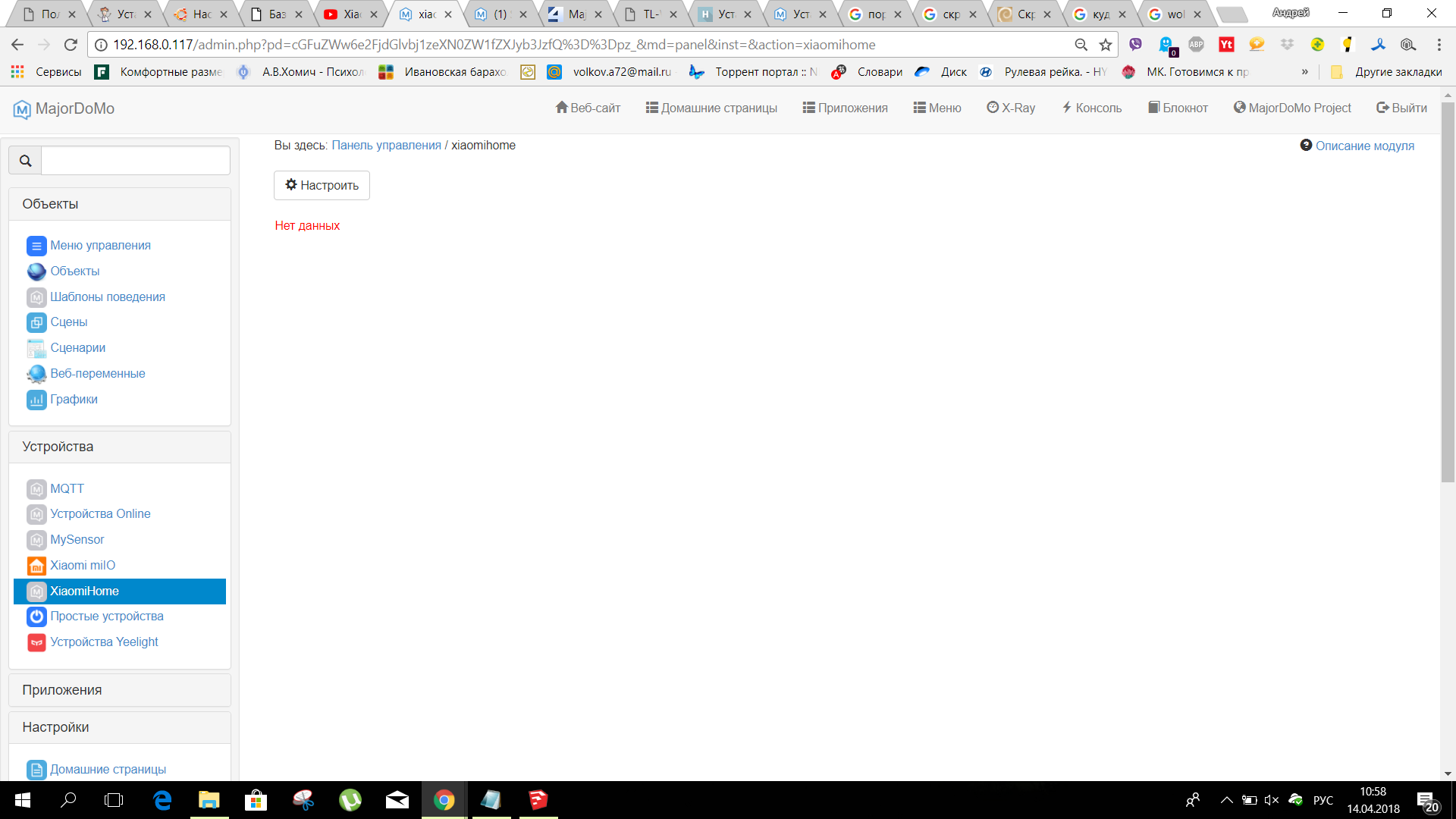Open the X-Ray top menu item
The height and width of the screenshot is (819, 1456).
(1011, 108)
